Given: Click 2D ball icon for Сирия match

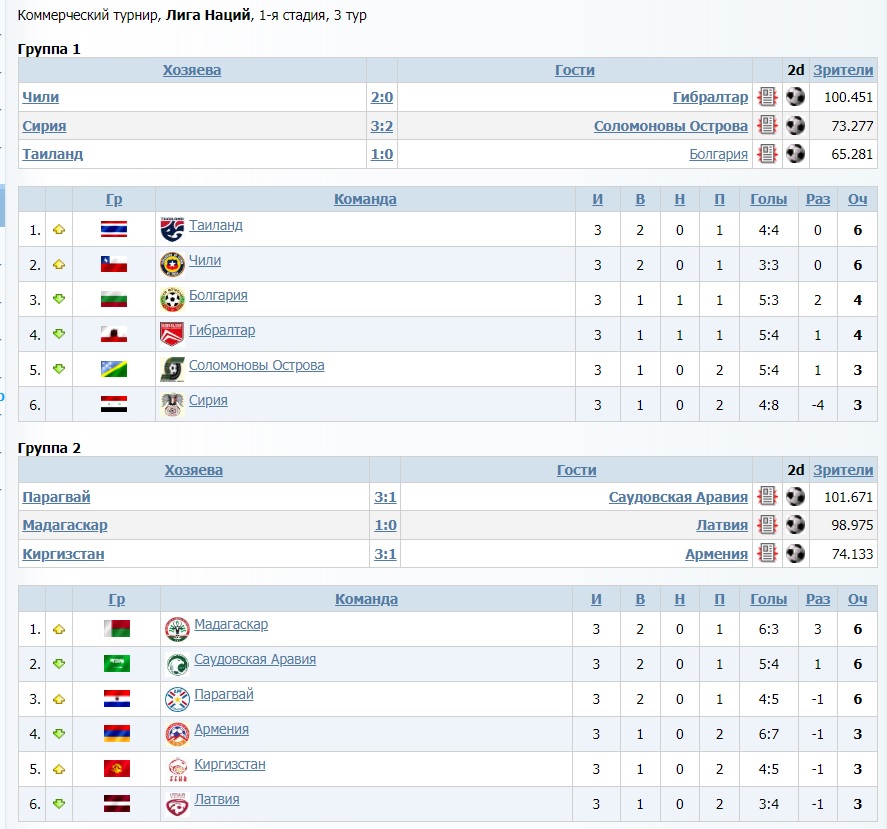Looking at the screenshot, I should coord(795,126).
